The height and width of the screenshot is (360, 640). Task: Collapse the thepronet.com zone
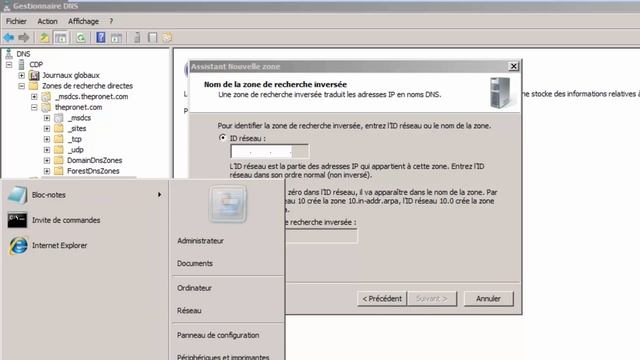click(x=34, y=107)
